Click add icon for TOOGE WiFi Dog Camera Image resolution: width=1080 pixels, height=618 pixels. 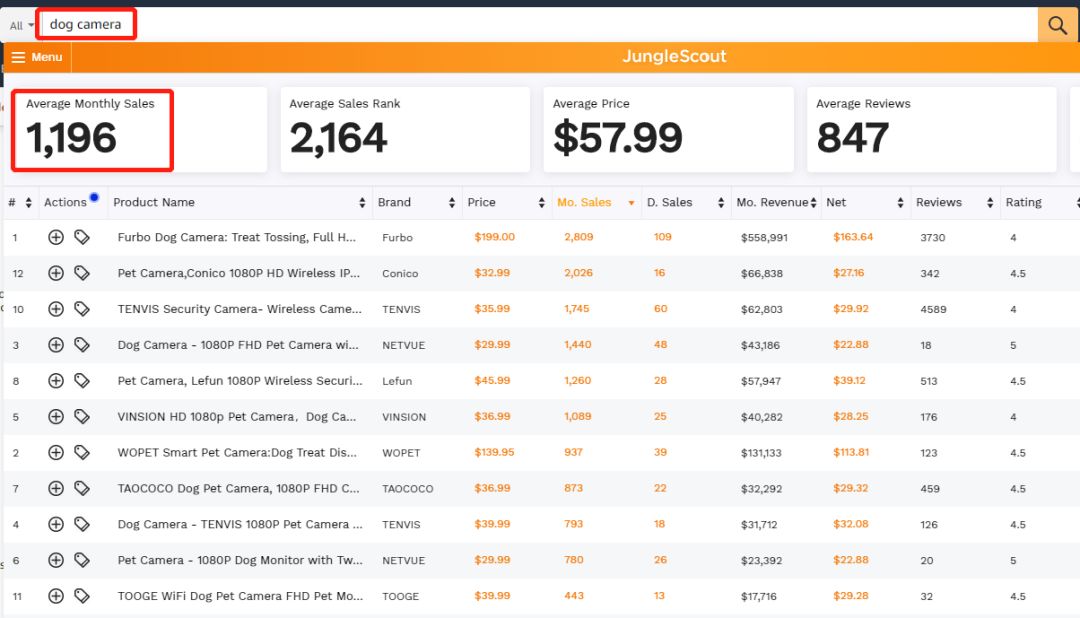pos(56,596)
